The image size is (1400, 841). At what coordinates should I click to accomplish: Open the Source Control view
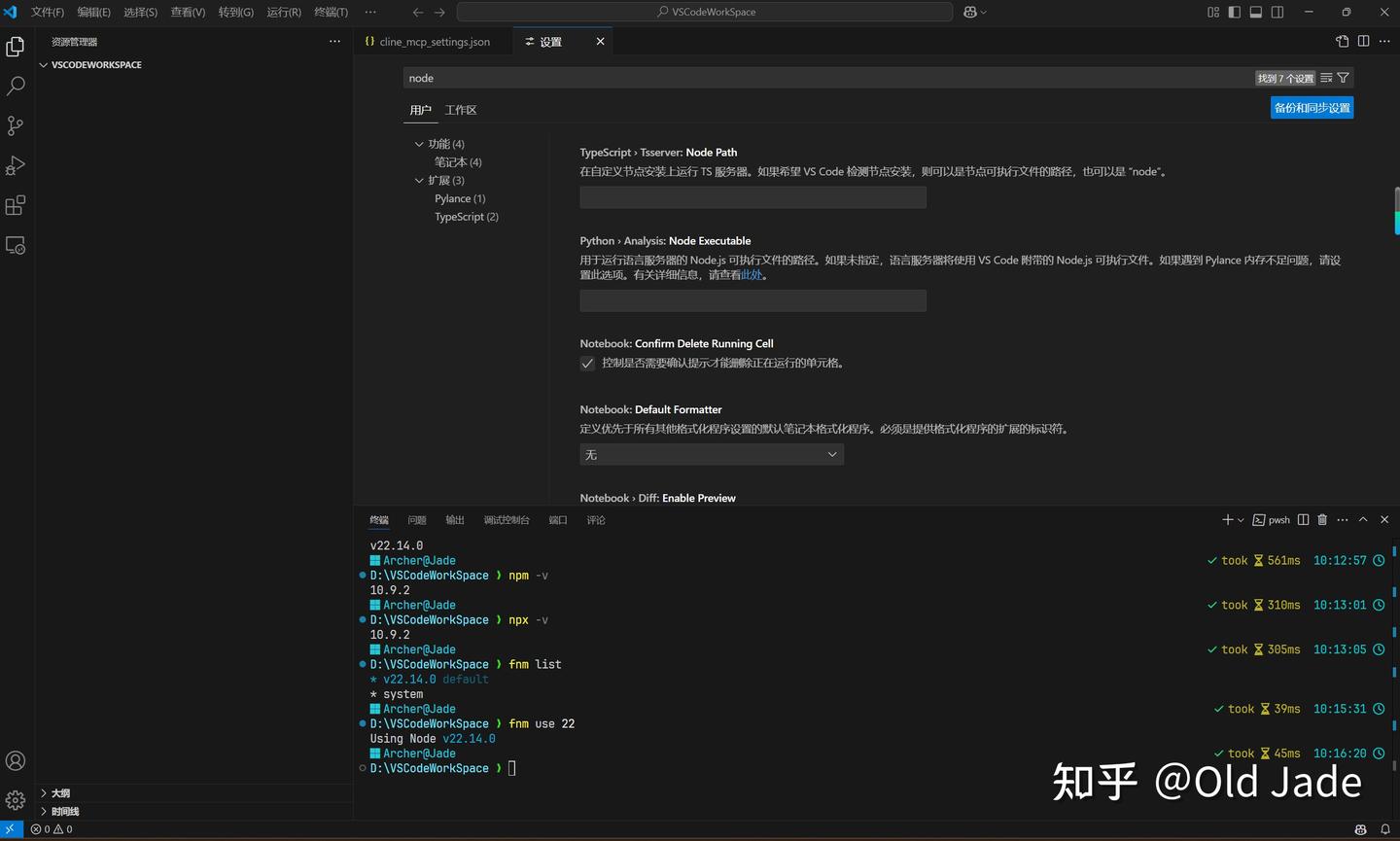pos(15,125)
